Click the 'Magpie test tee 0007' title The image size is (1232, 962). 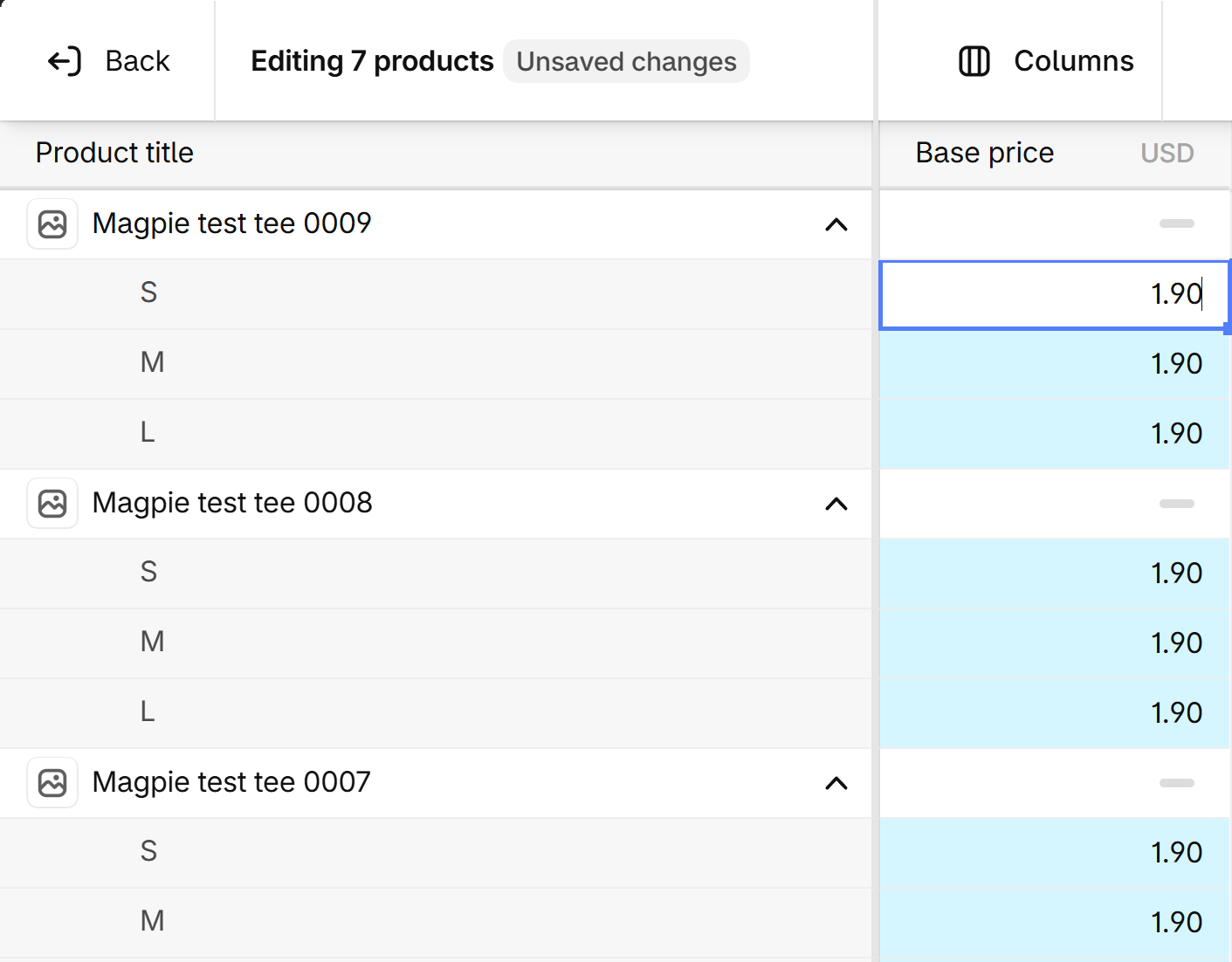231,782
